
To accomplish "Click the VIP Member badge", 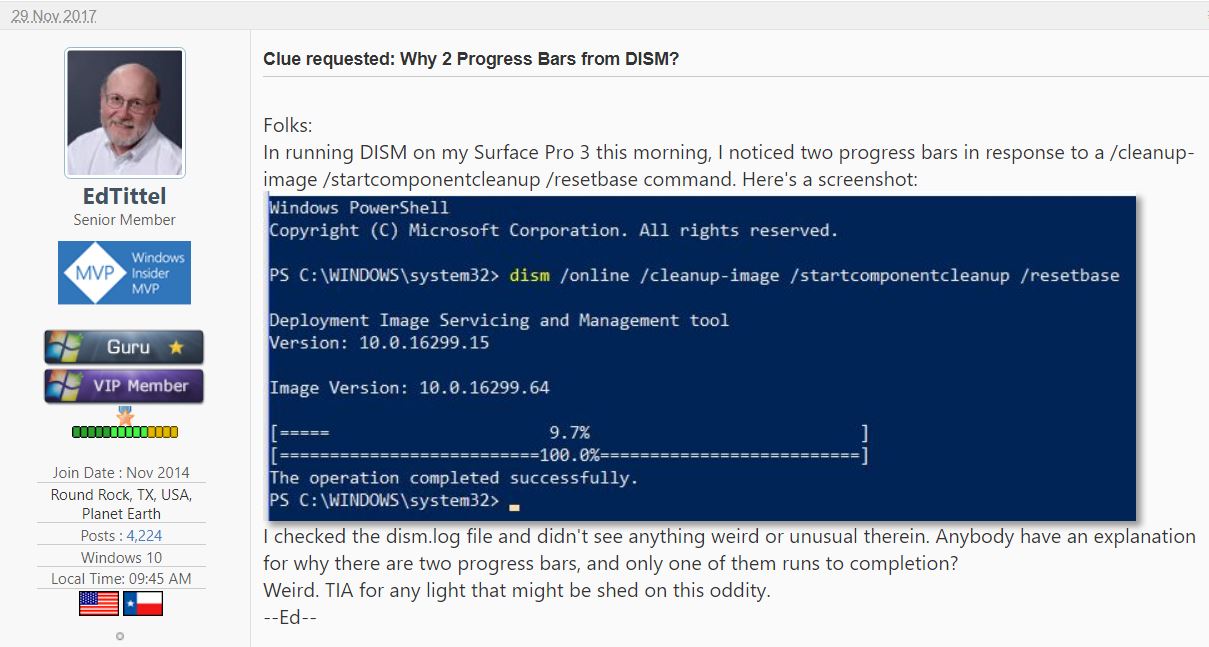I will (123, 385).
